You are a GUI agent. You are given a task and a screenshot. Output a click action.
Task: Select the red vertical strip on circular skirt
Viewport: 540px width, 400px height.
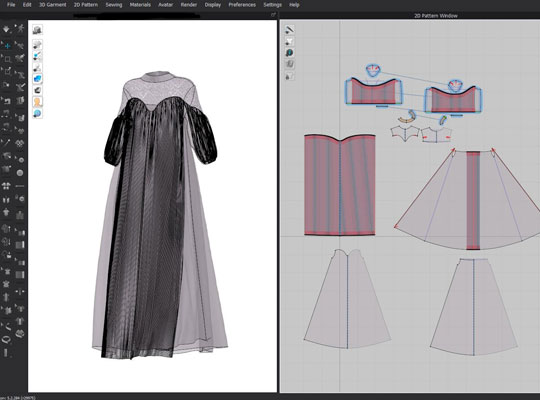[x=473, y=200]
